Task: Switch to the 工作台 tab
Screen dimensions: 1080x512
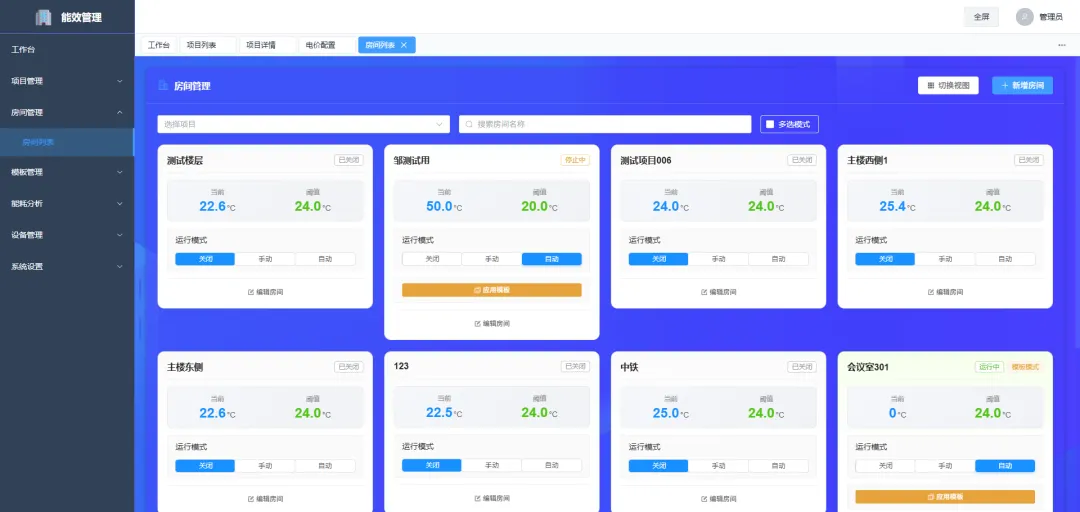Action: click(158, 45)
